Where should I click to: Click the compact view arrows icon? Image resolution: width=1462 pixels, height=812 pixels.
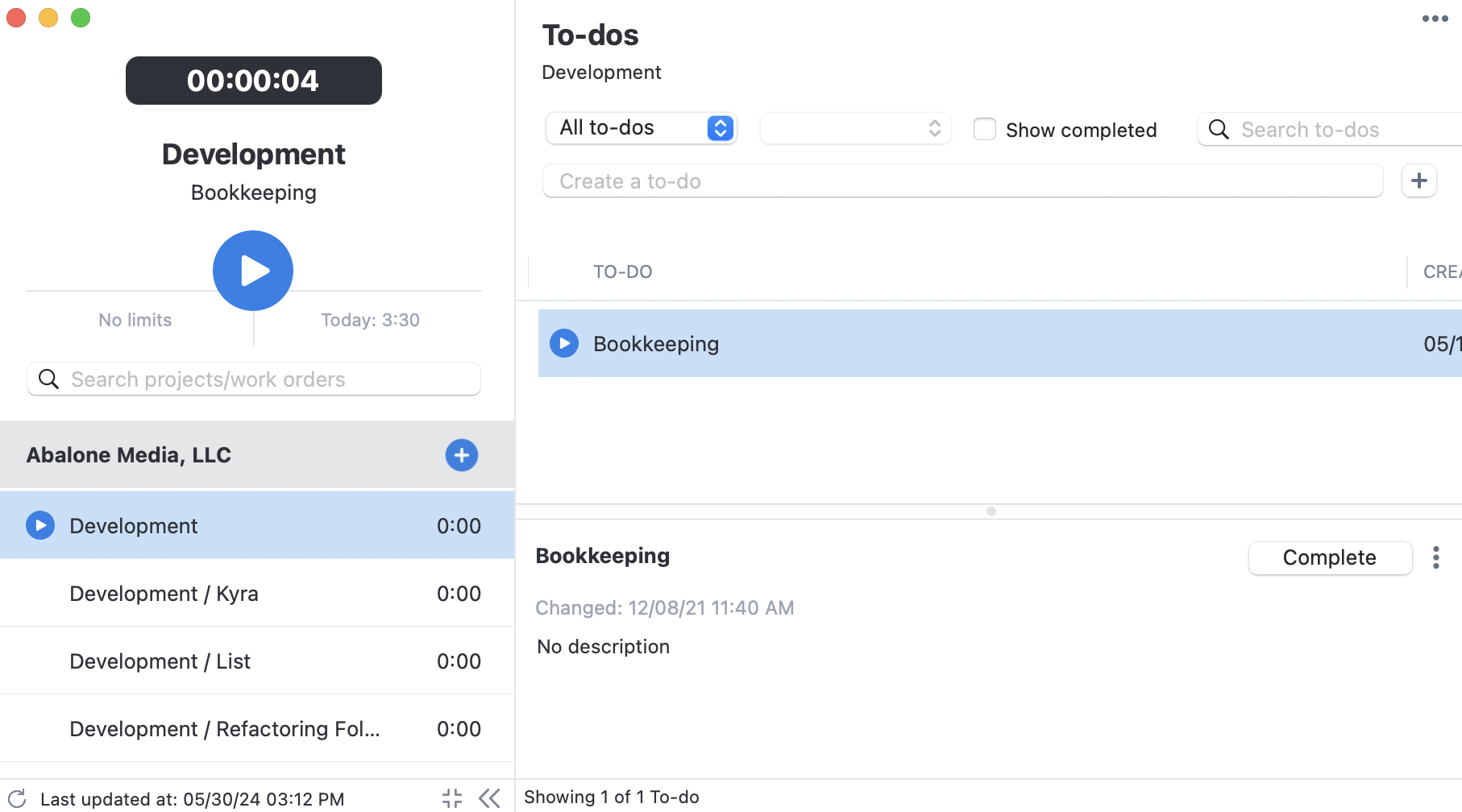pos(452,798)
